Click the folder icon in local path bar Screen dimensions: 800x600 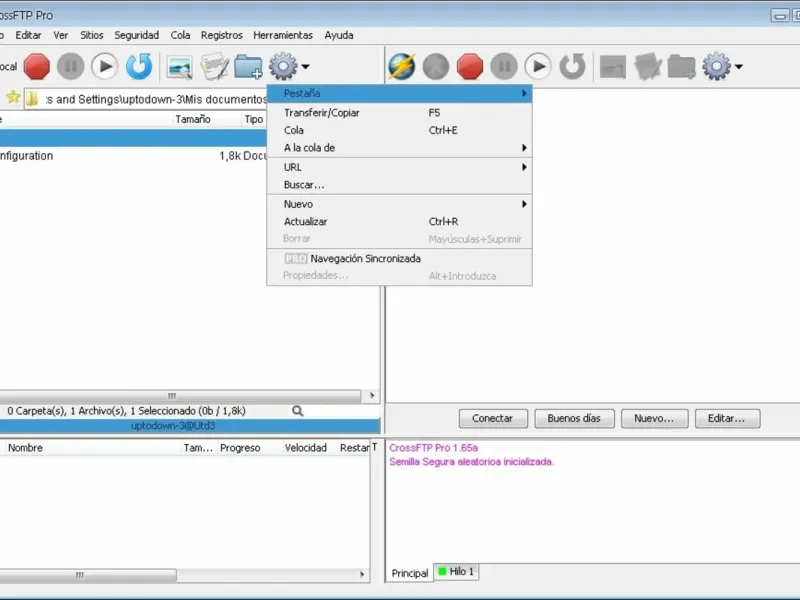(x=32, y=98)
